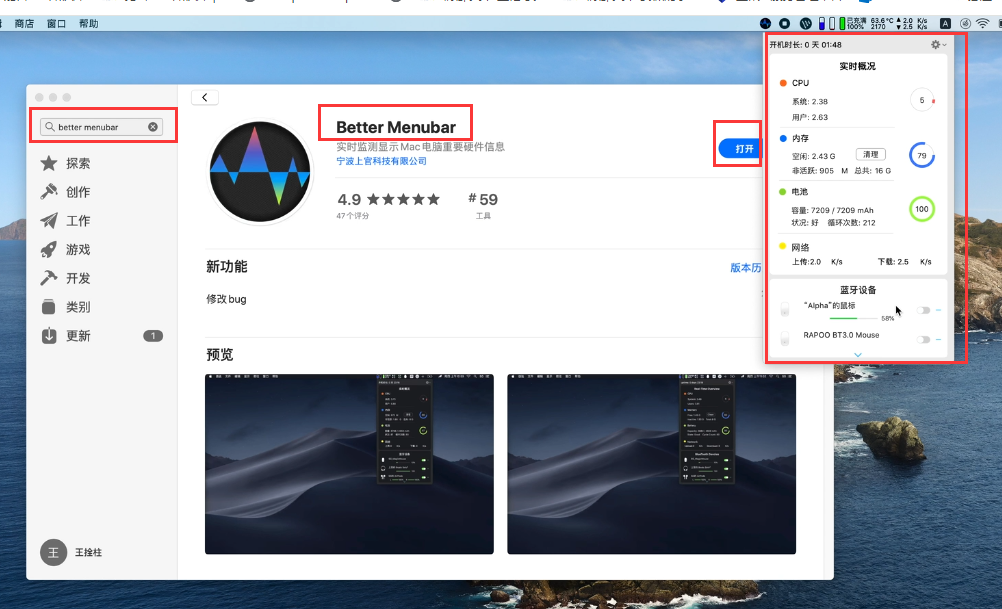Click the '修改 bug' release note
The width and height of the screenshot is (1002, 609).
[226, 299]
